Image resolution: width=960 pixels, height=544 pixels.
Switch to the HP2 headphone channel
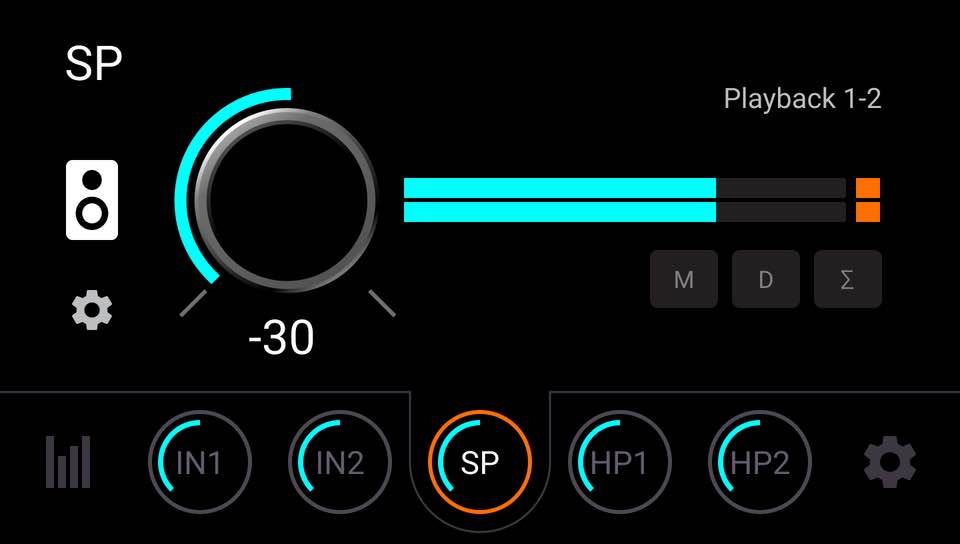[x=760, y=462]
